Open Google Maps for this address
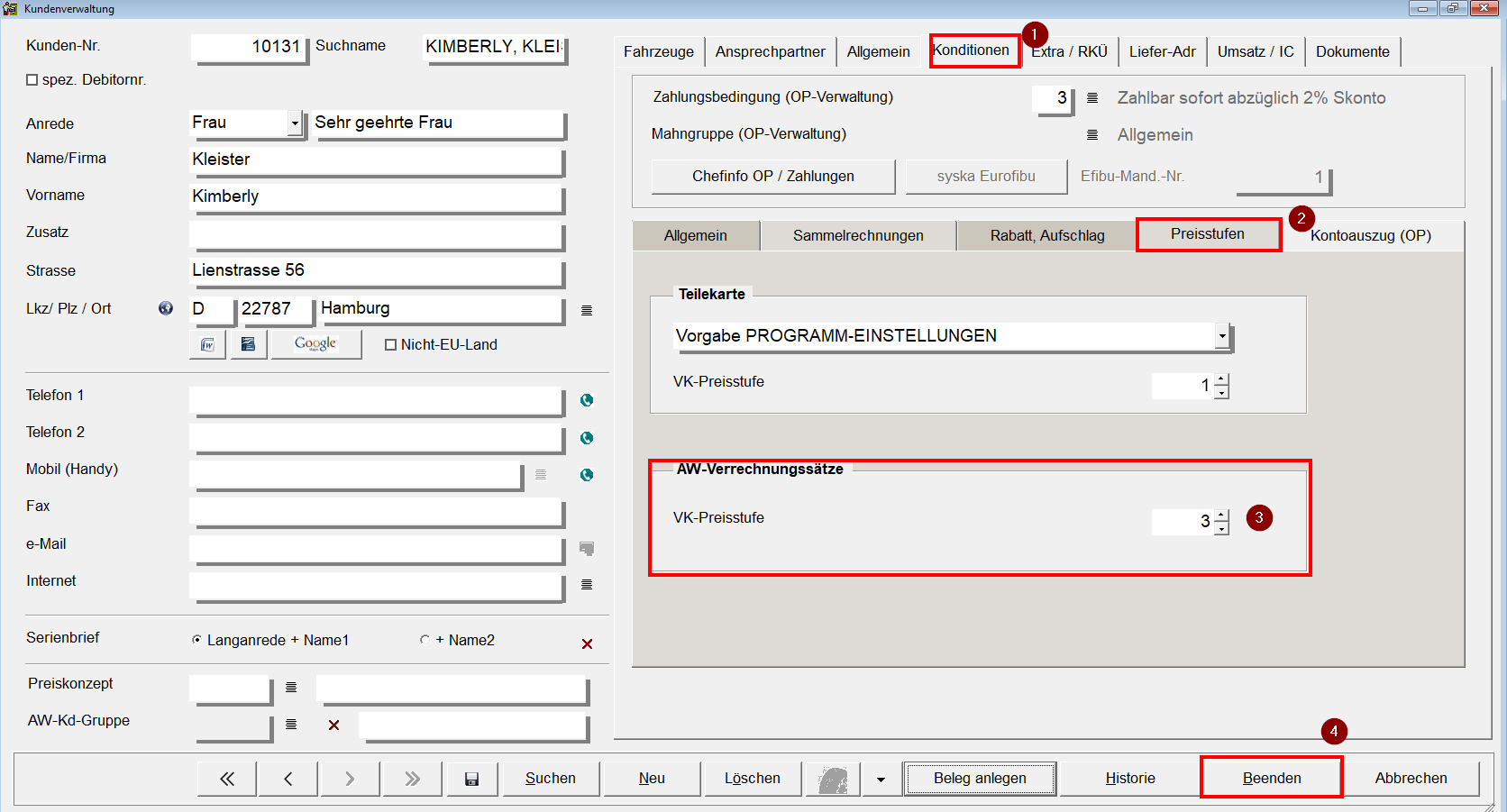The height and width of the screenshot is (812, 1507). tap(315, 344)
